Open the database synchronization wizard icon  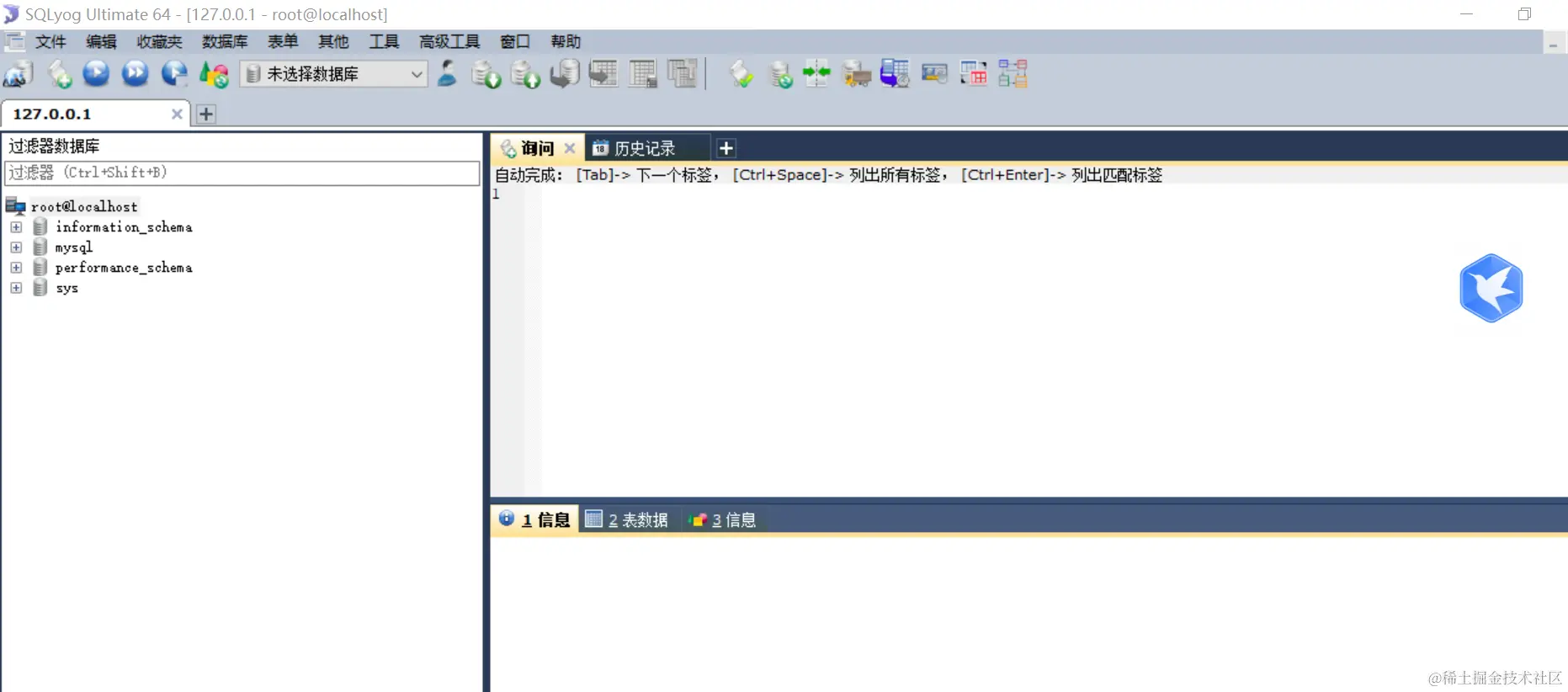pos(781,74)
